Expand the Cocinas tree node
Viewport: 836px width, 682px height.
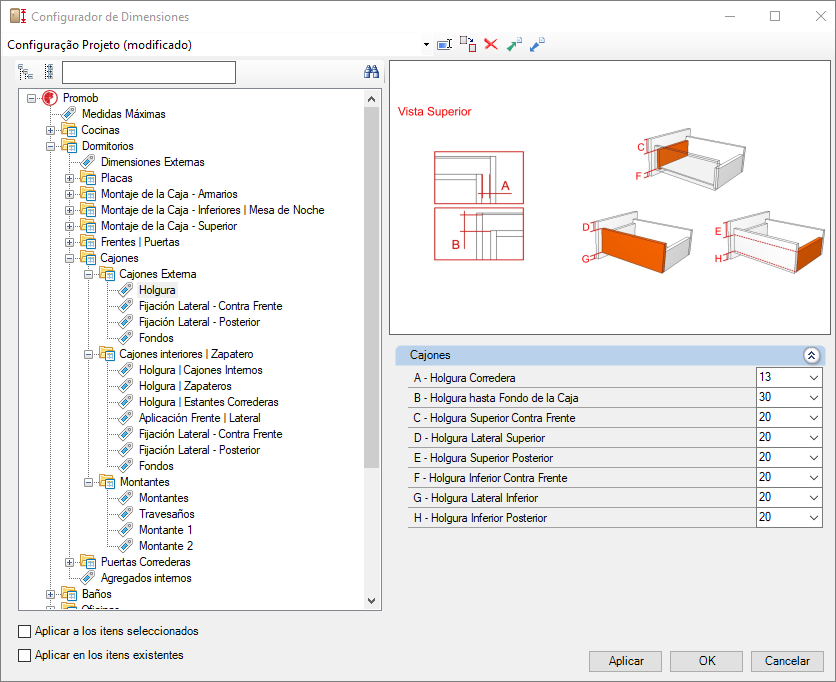click(50, 130)
